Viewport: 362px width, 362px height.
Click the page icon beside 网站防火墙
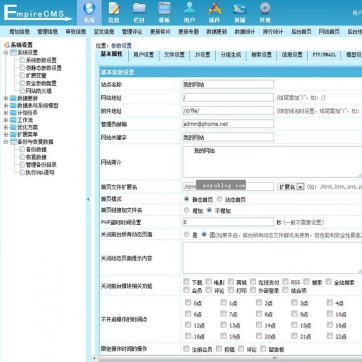[22, 91]
